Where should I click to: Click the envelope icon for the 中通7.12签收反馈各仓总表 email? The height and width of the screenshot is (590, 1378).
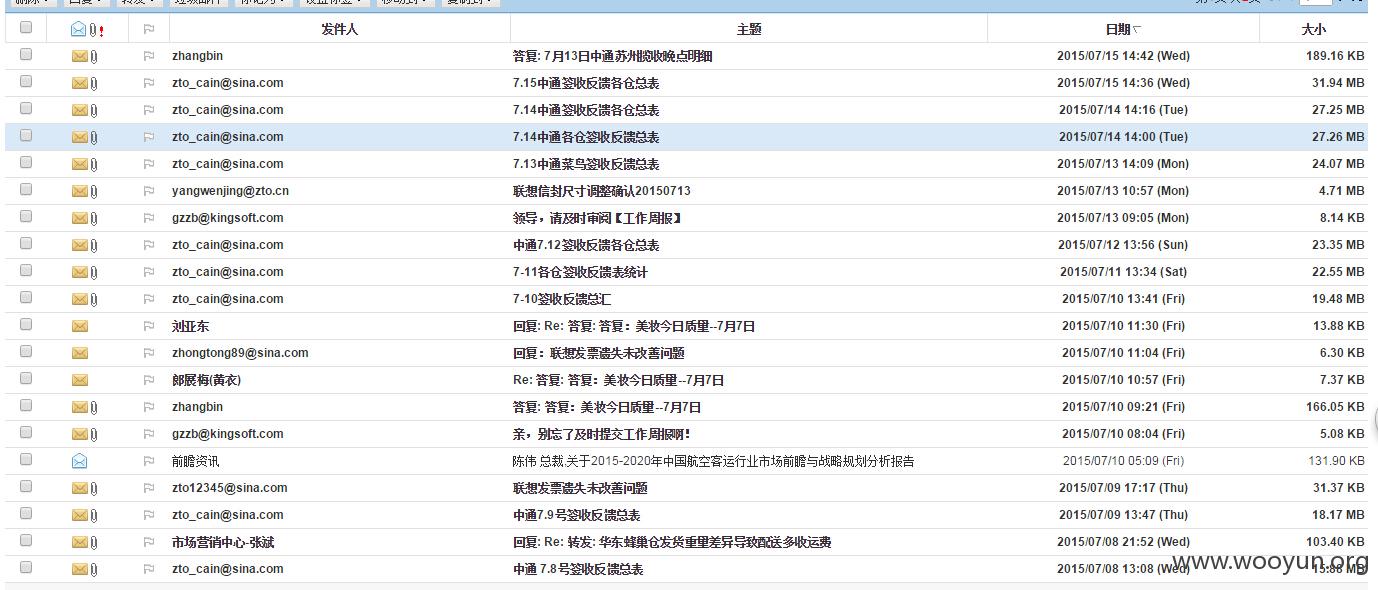[79, 245]
